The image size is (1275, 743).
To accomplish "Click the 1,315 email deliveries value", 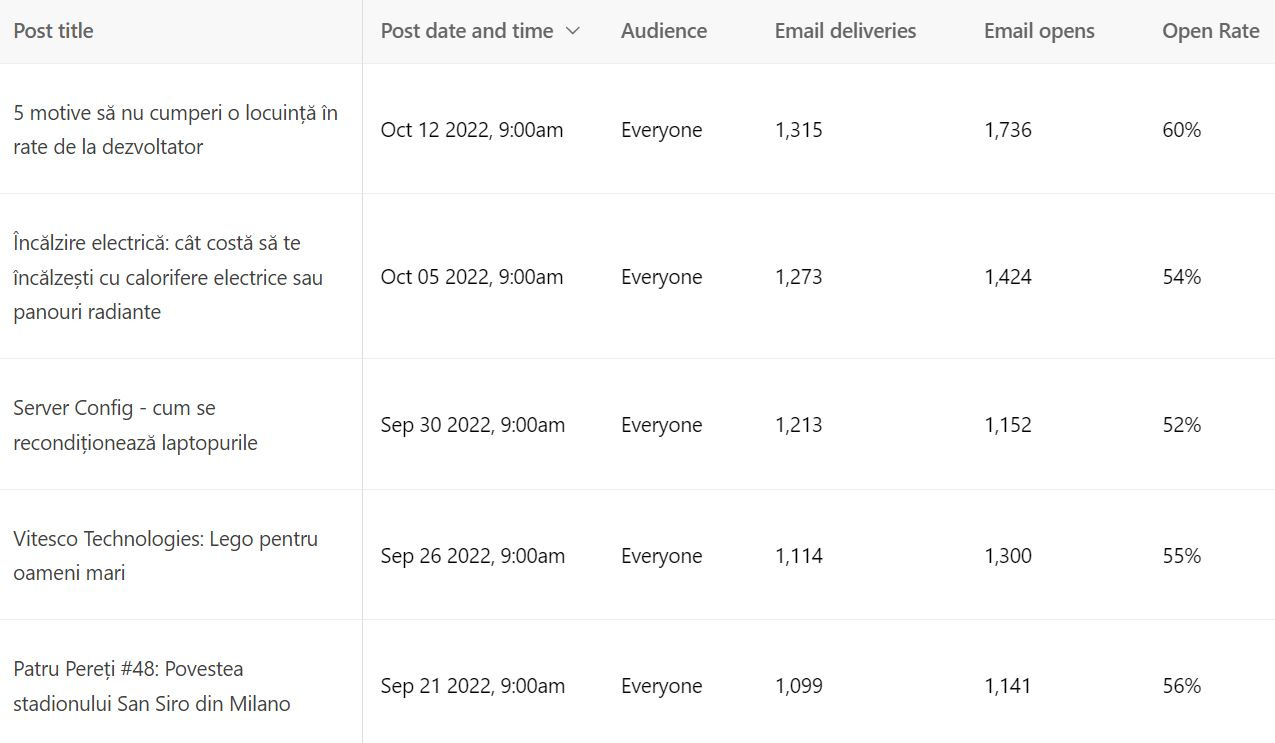I will coord(799,130).
